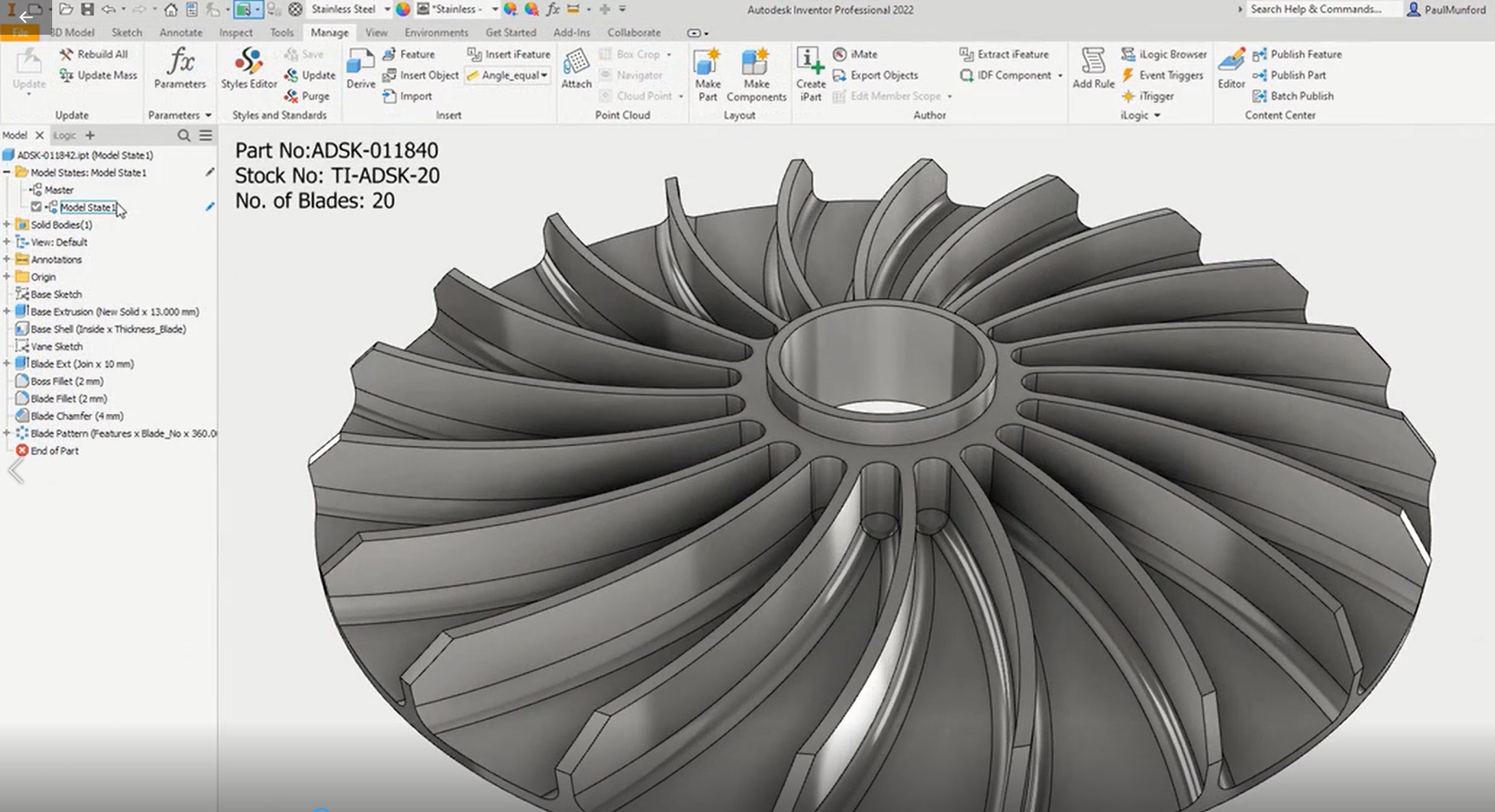
Task: Switch to the Tools ribbon tab
Action: coord(282,32)
